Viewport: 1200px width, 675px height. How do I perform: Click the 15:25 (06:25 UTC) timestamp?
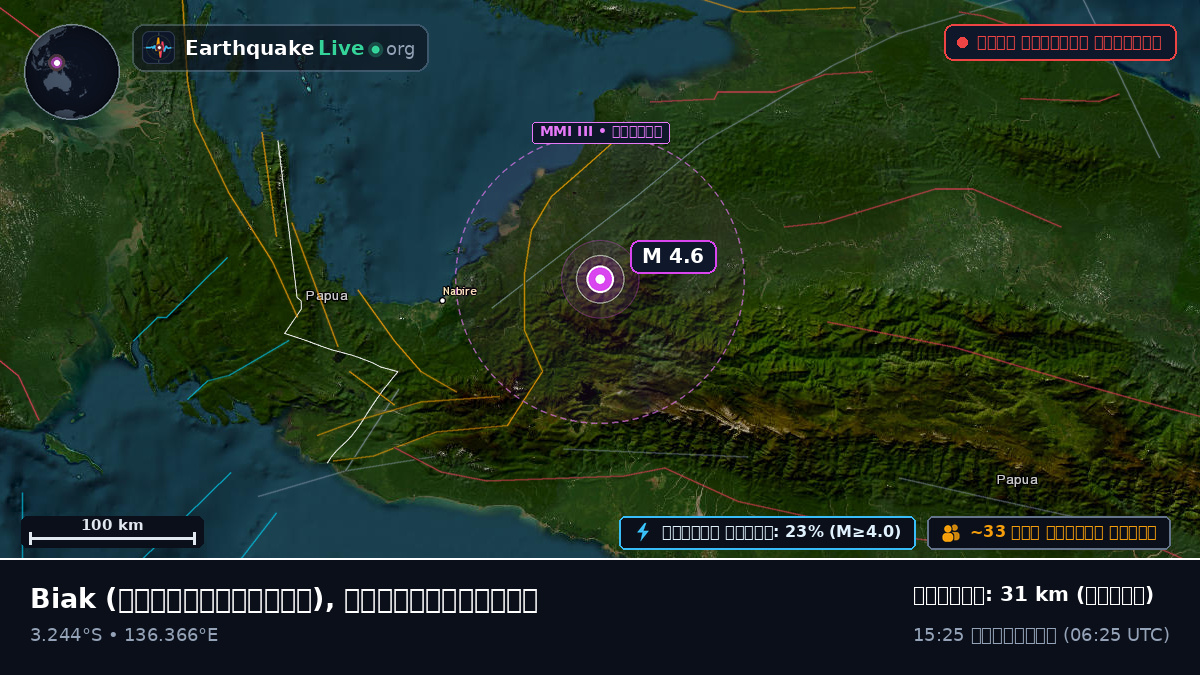click(x=1041, y=635)
